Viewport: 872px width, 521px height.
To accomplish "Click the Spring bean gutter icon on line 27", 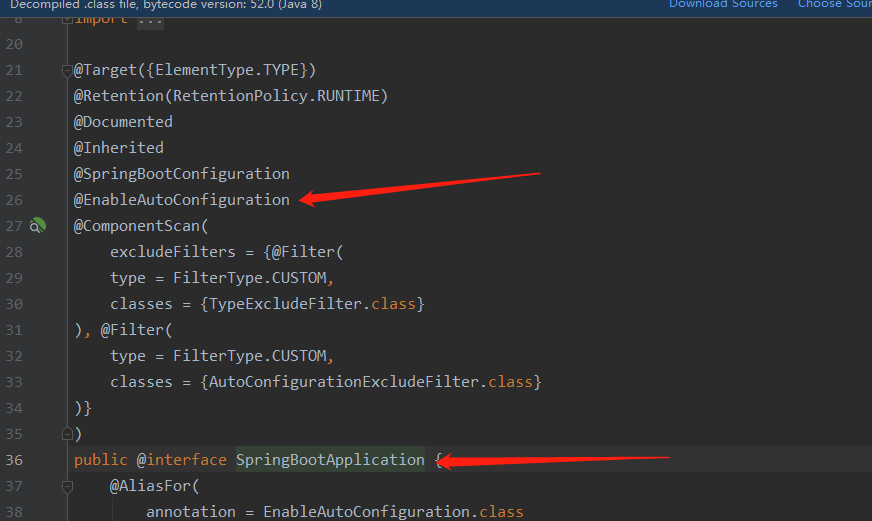I will pos(38,226).
